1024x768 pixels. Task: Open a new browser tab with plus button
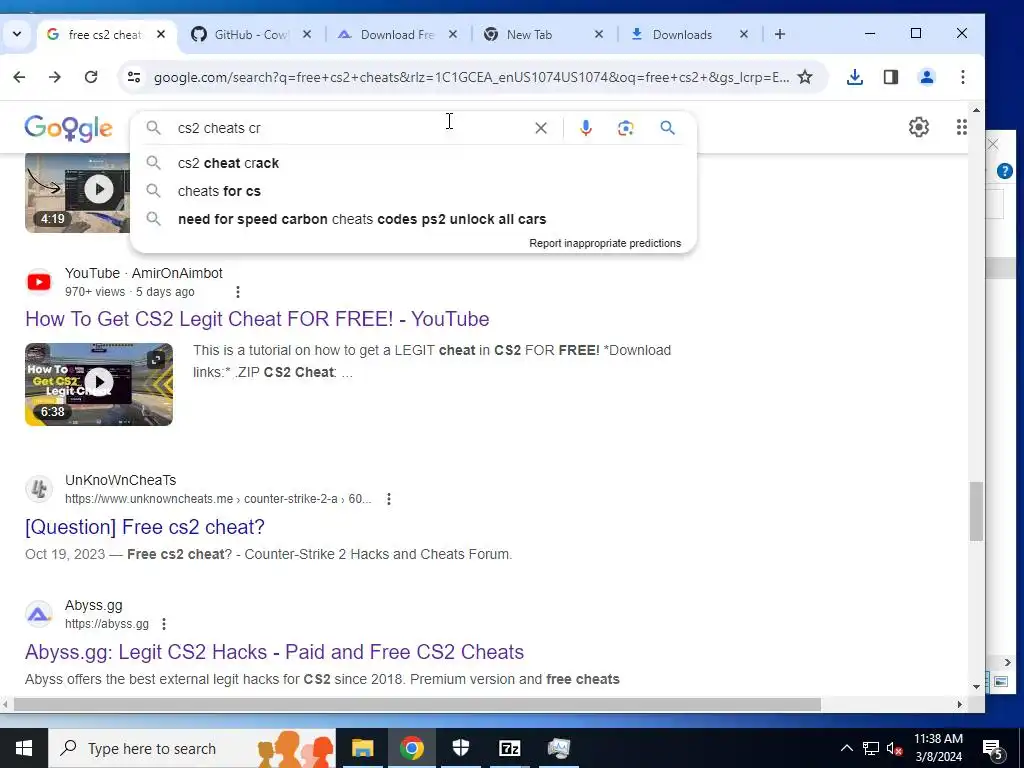[780, 34]
